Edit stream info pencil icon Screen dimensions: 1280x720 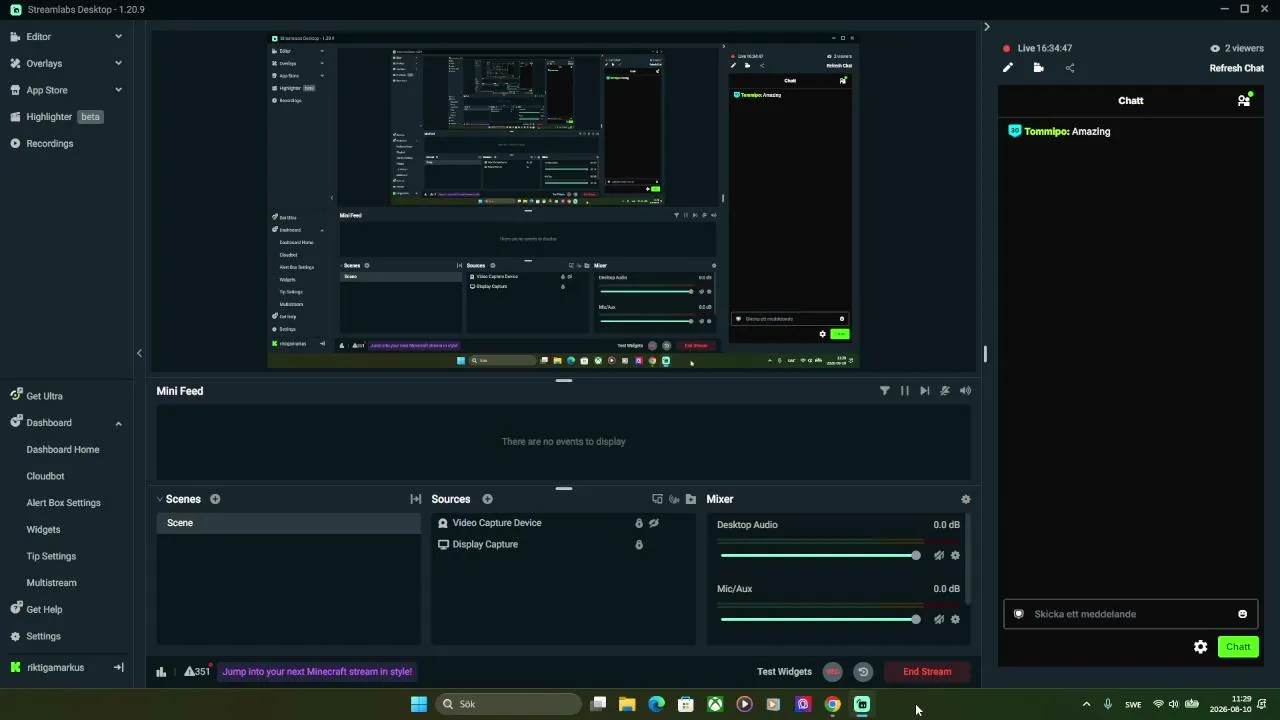[x=1008, y=68]
